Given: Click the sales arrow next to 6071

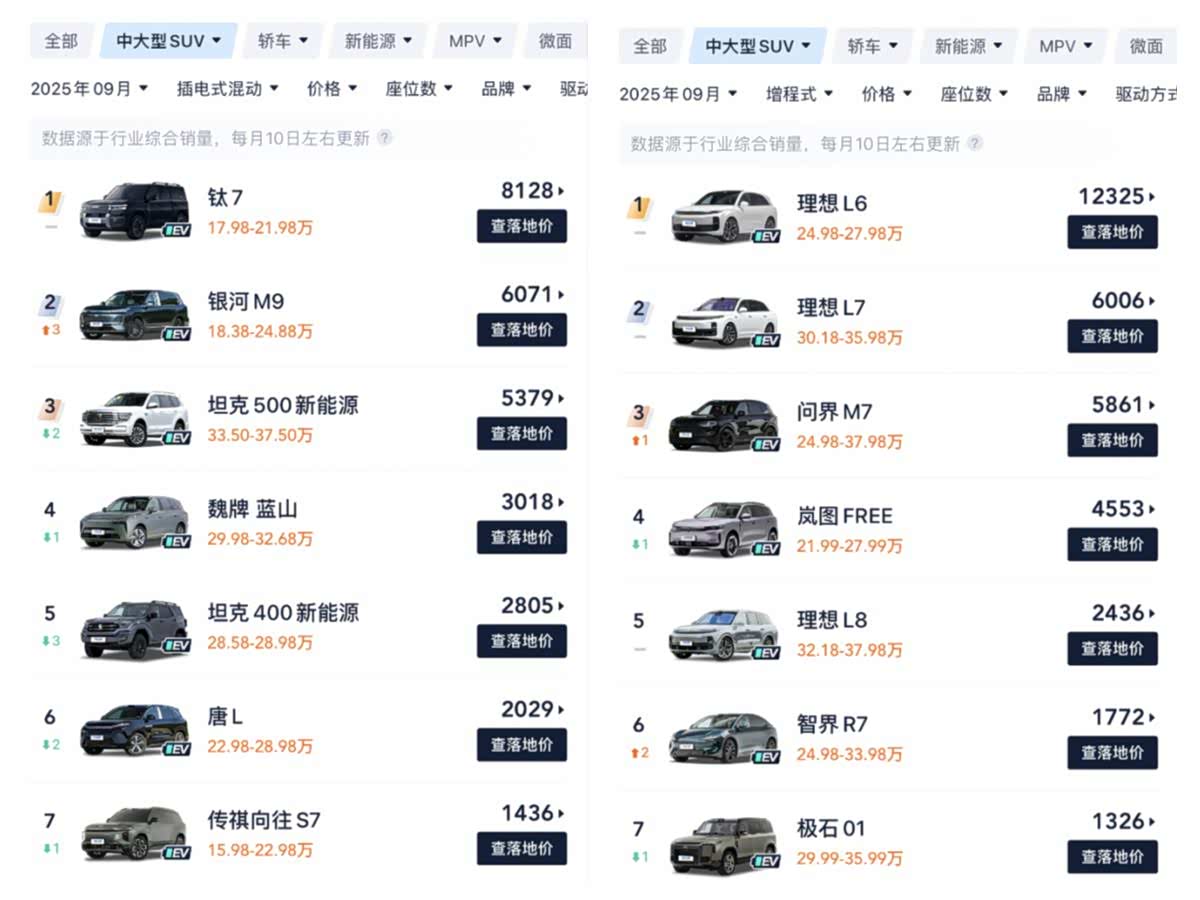Looking at the screenshot, I should coord(561,295).
